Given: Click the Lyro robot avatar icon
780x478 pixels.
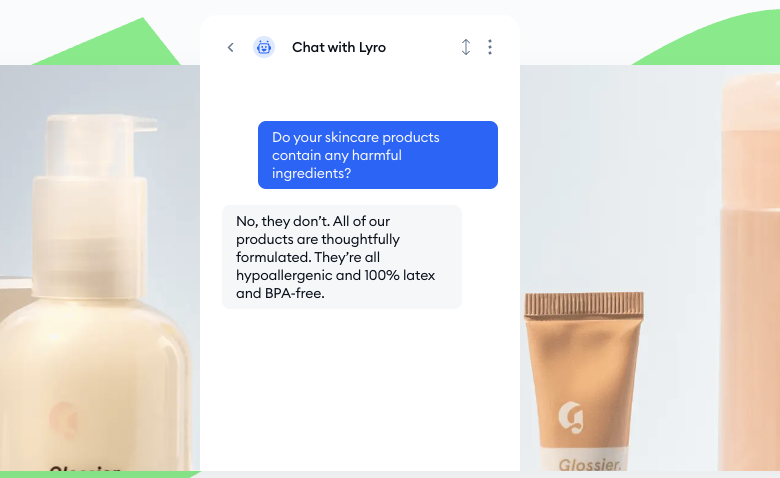Looking at the screenshot, I should click(264, 47).
